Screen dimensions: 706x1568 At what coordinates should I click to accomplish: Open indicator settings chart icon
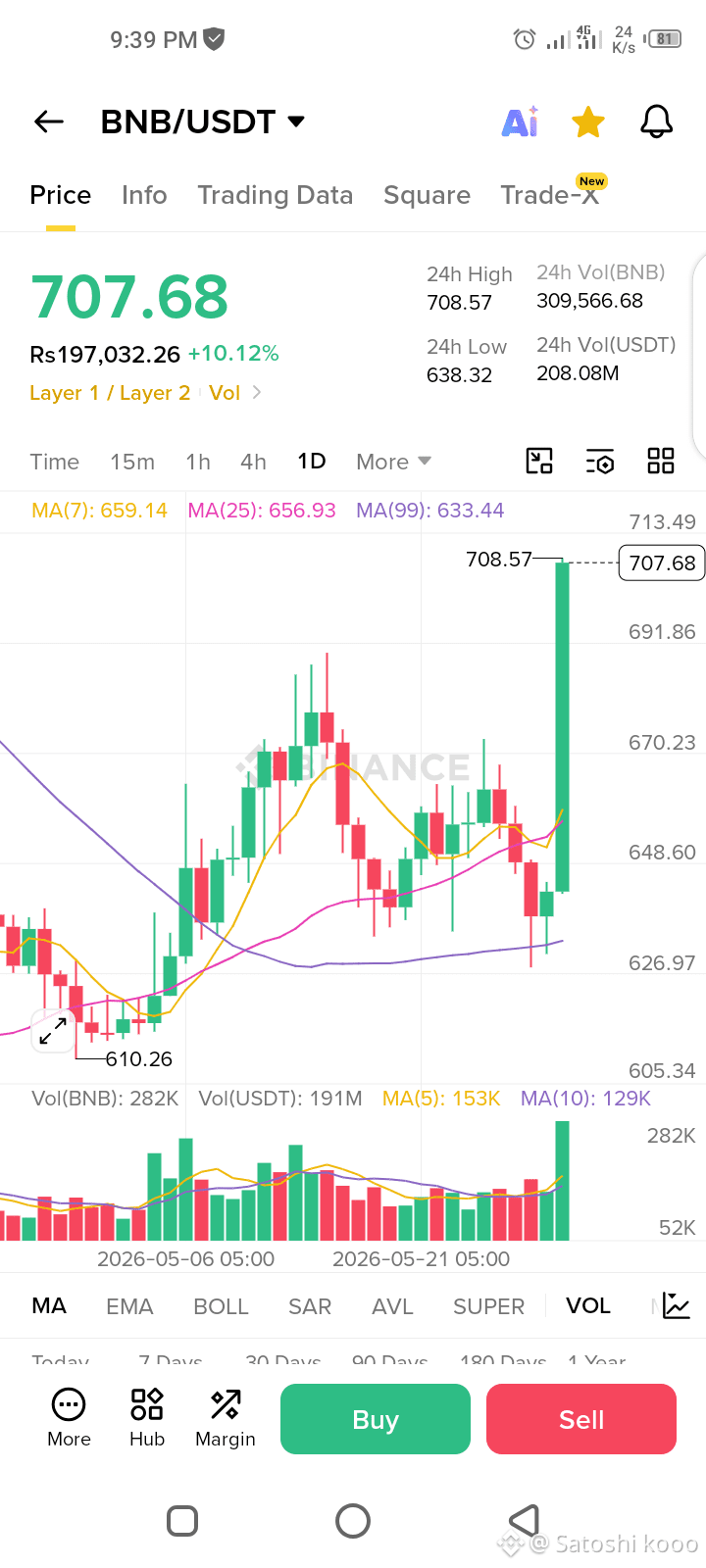point(677,1305)
